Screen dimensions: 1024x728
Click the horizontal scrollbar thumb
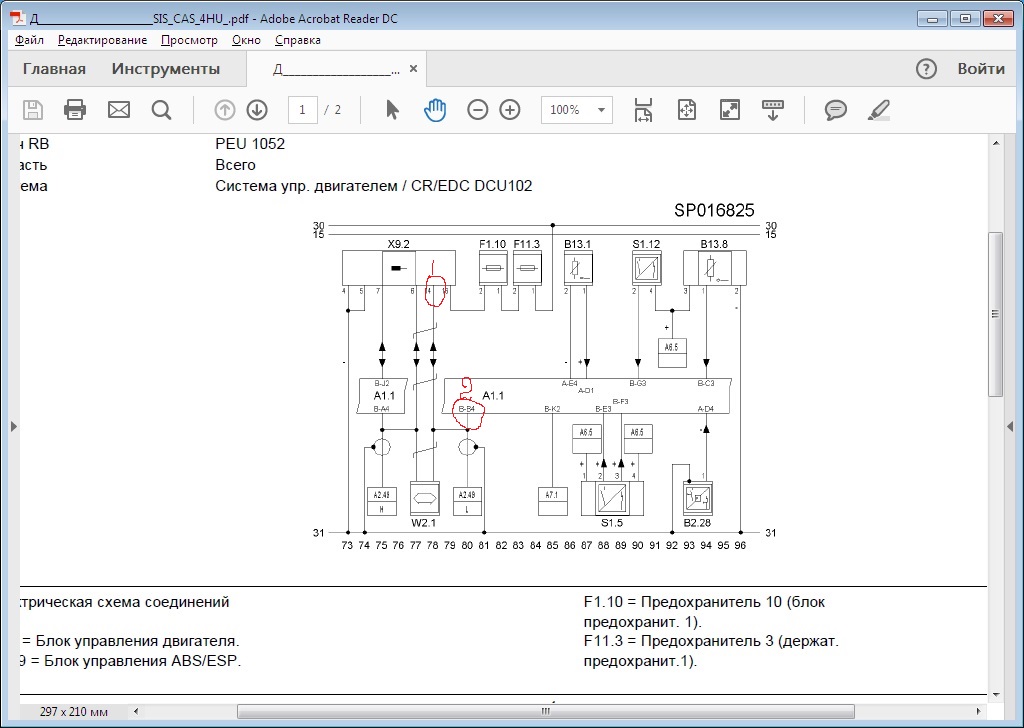(x=545, y=711)
